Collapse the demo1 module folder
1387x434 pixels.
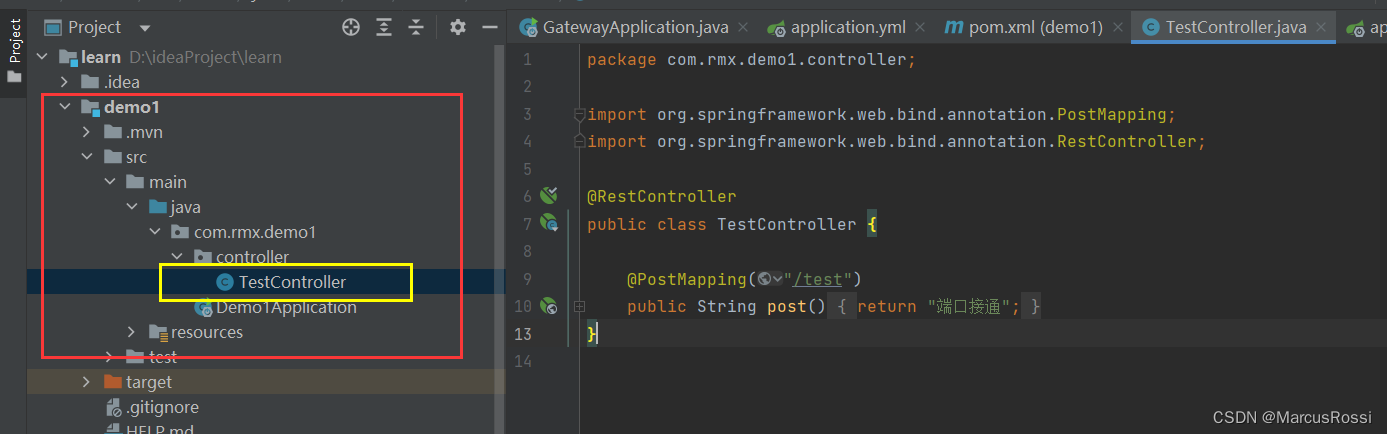[x=65, y=107]
